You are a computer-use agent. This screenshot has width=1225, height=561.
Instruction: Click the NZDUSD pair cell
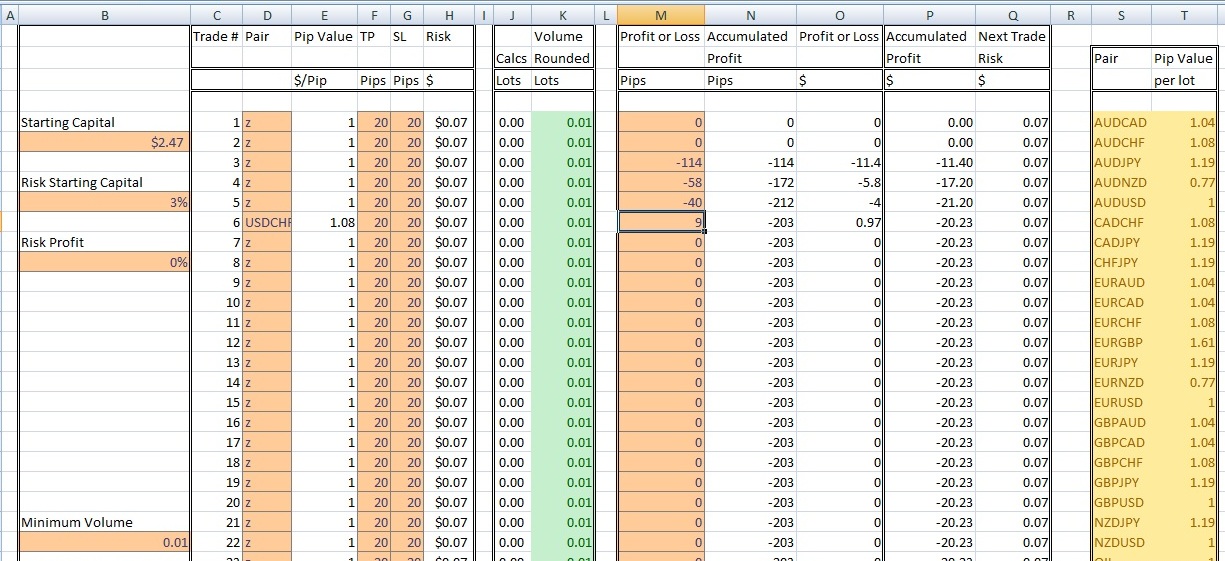coord(1122,542)
